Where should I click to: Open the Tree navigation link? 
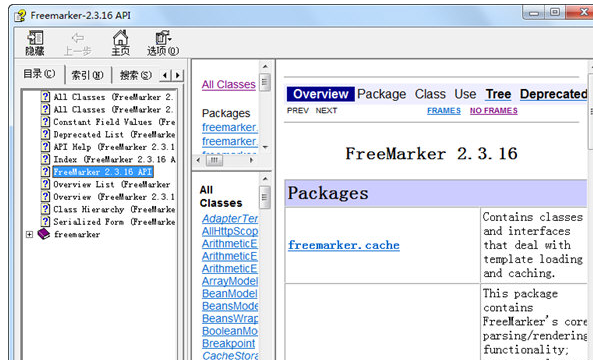[x=498, y=94]
